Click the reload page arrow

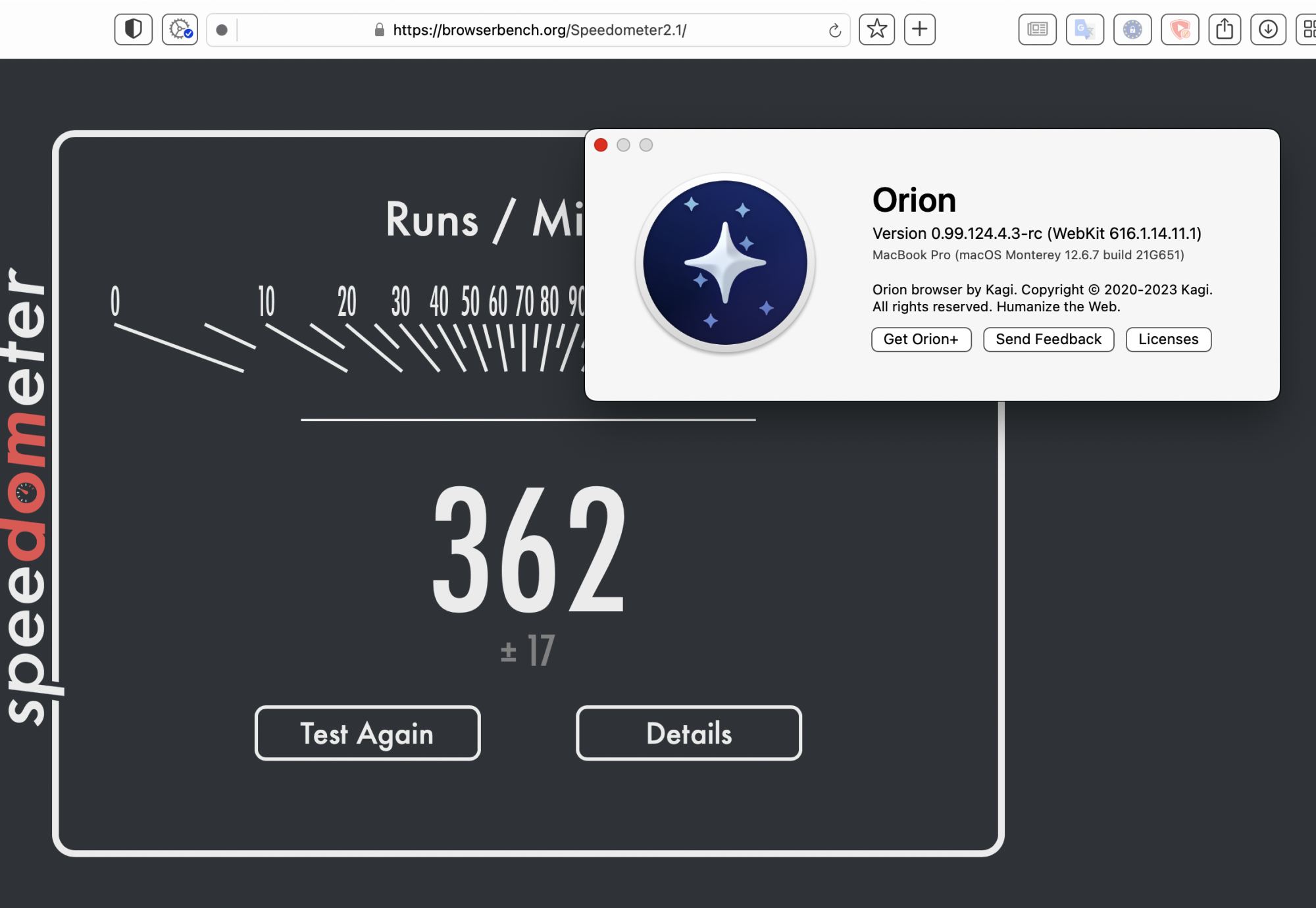coord(834,30)
